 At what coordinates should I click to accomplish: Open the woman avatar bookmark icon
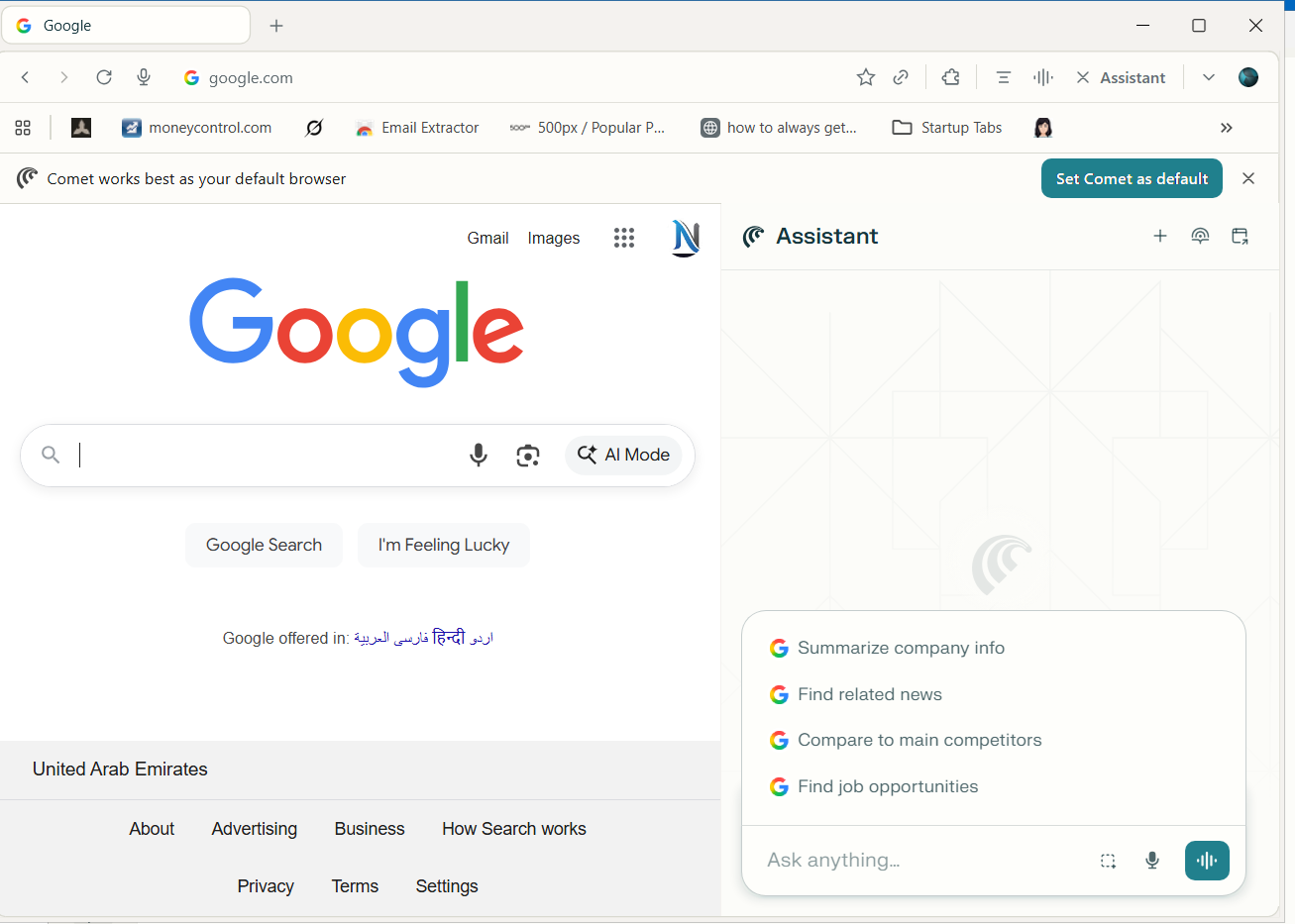coord(1042,128)
